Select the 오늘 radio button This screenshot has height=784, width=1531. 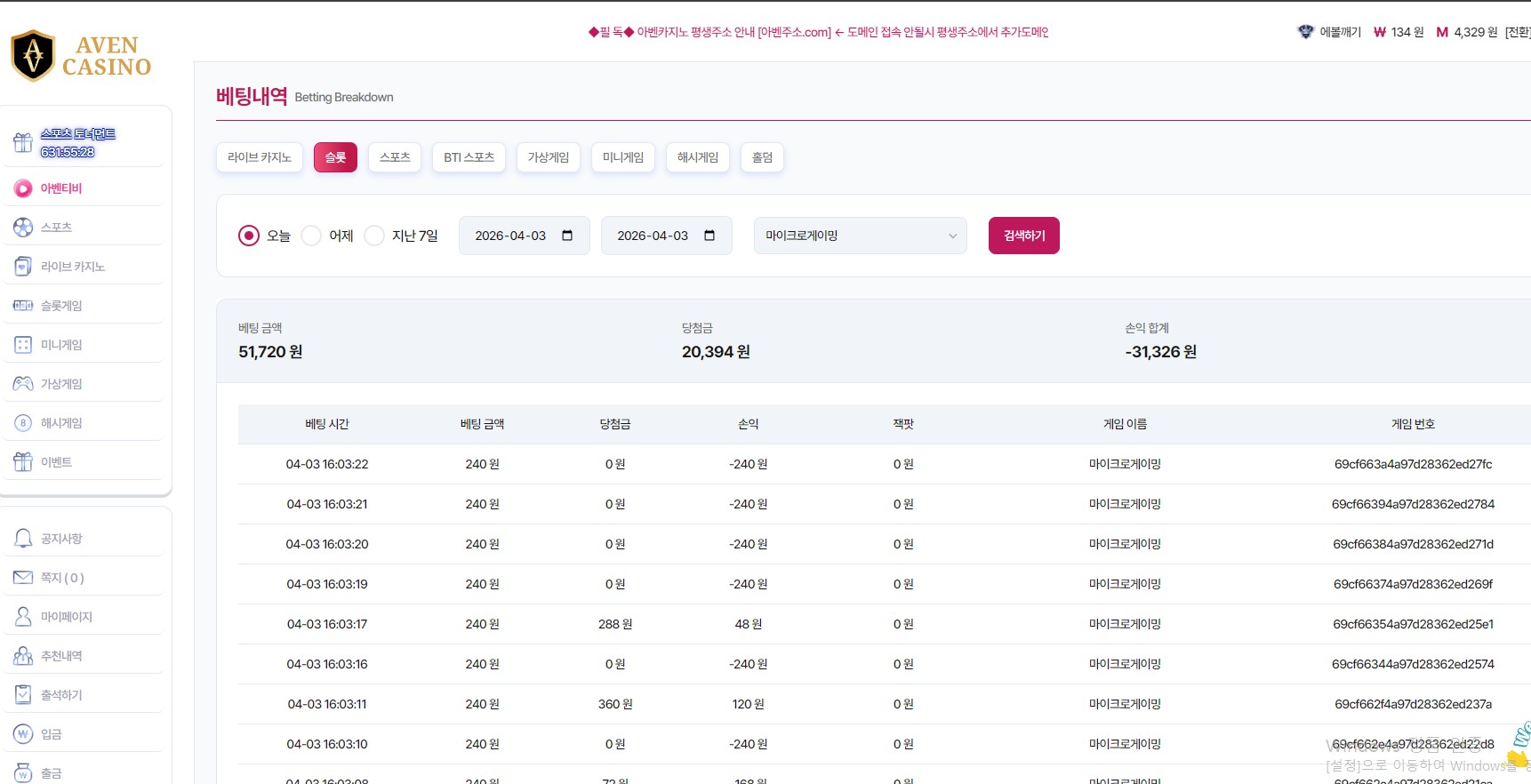(249, 236)
